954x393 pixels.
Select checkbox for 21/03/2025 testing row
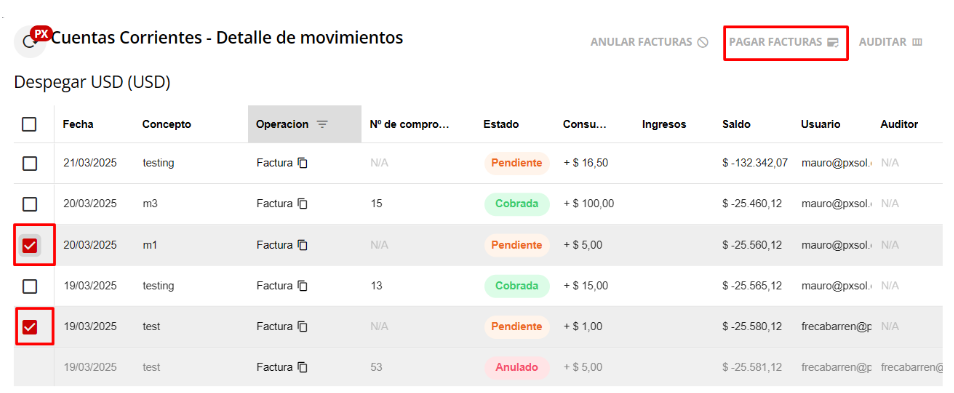tap(29, 163)
